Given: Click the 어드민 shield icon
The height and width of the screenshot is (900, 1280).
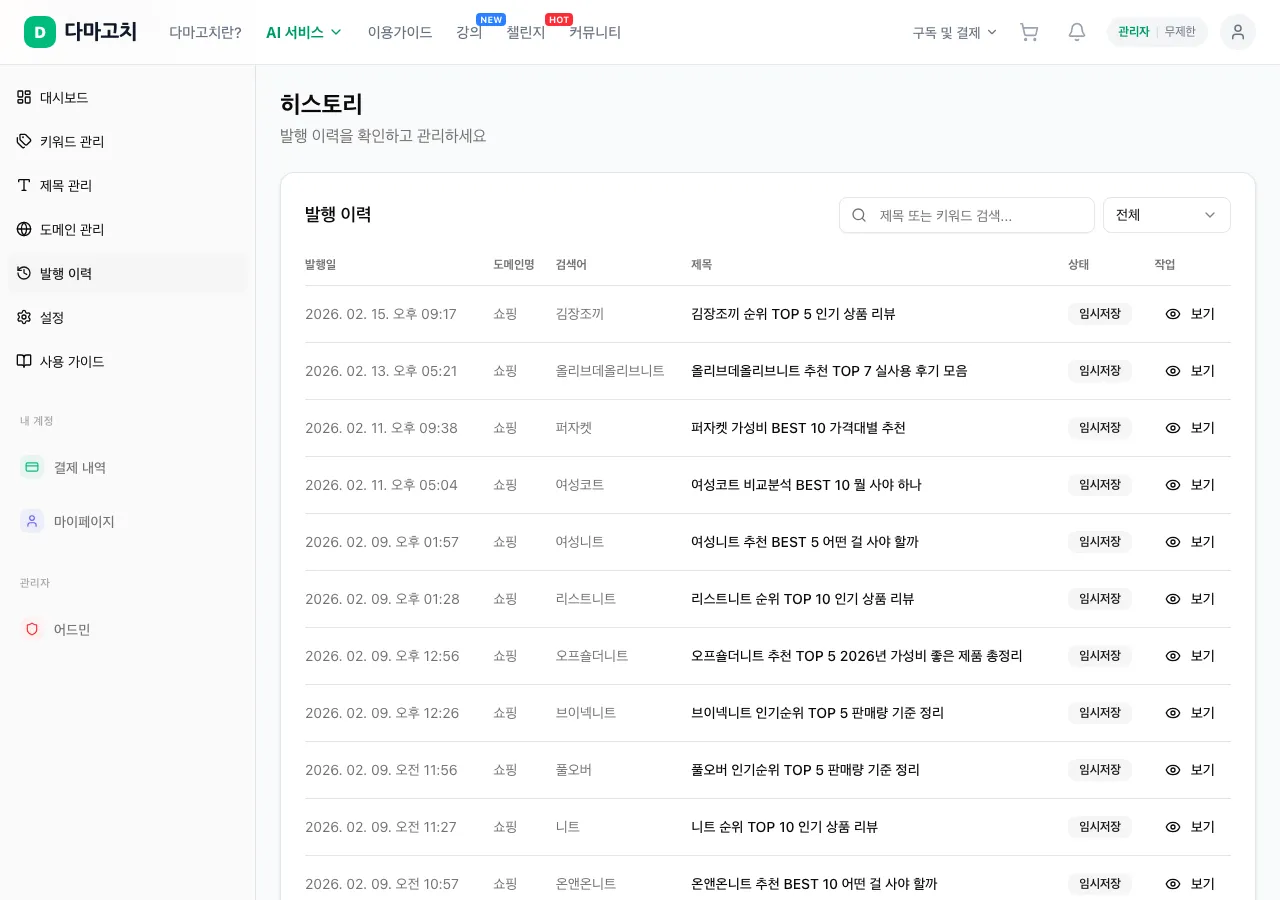Looking at the screenshot, I should point(32,629).
